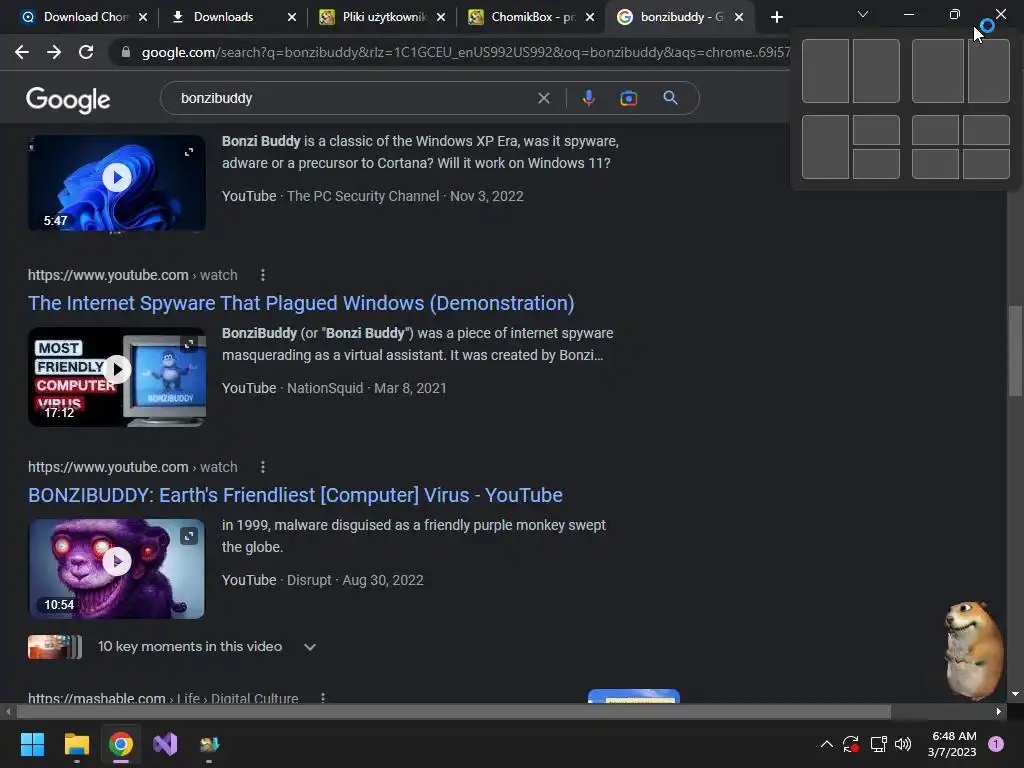1024x768 pixels.
Task: Open a new tab with the plus button
Action: (776, 17)
